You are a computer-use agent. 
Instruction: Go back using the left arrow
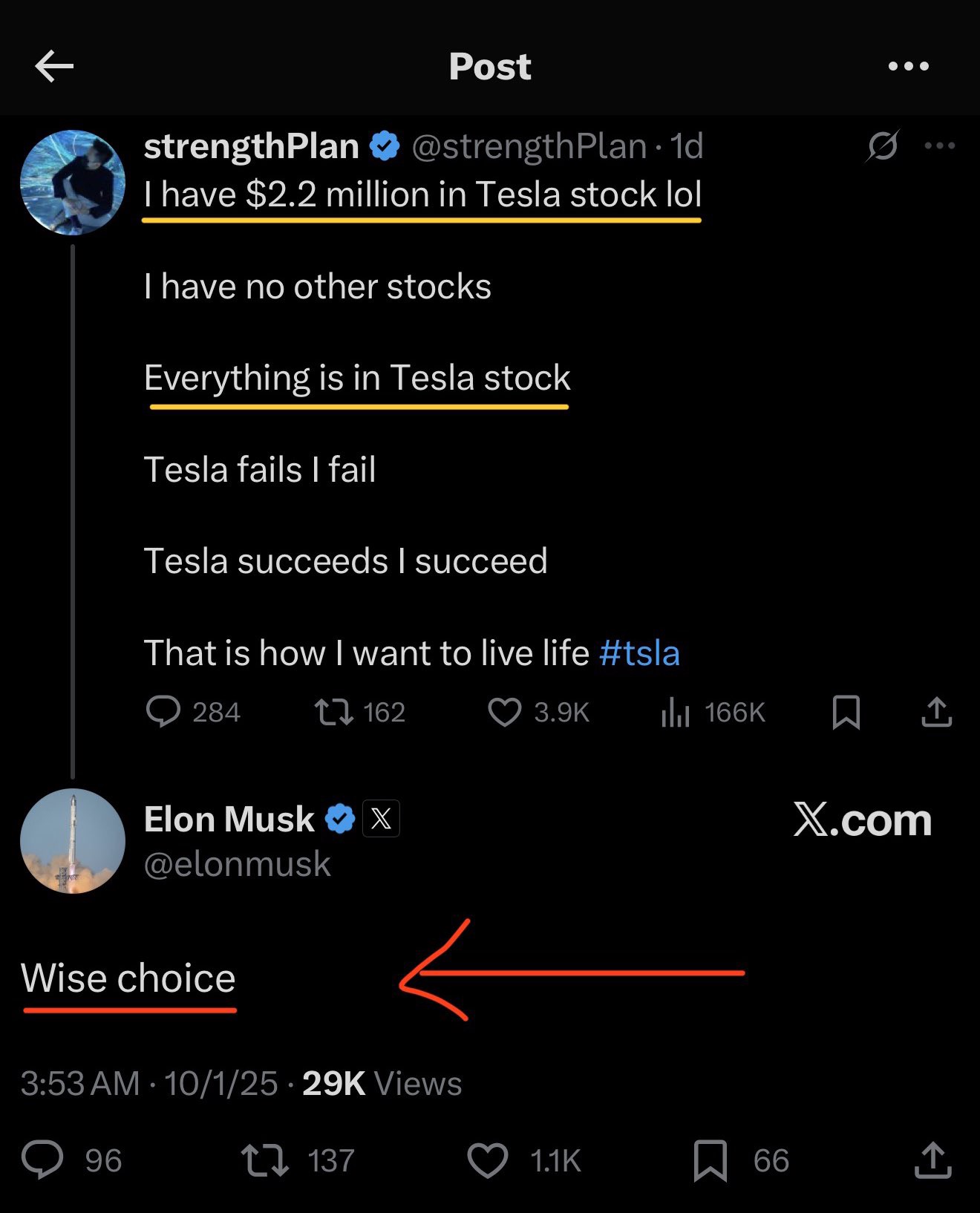point(54,67)
